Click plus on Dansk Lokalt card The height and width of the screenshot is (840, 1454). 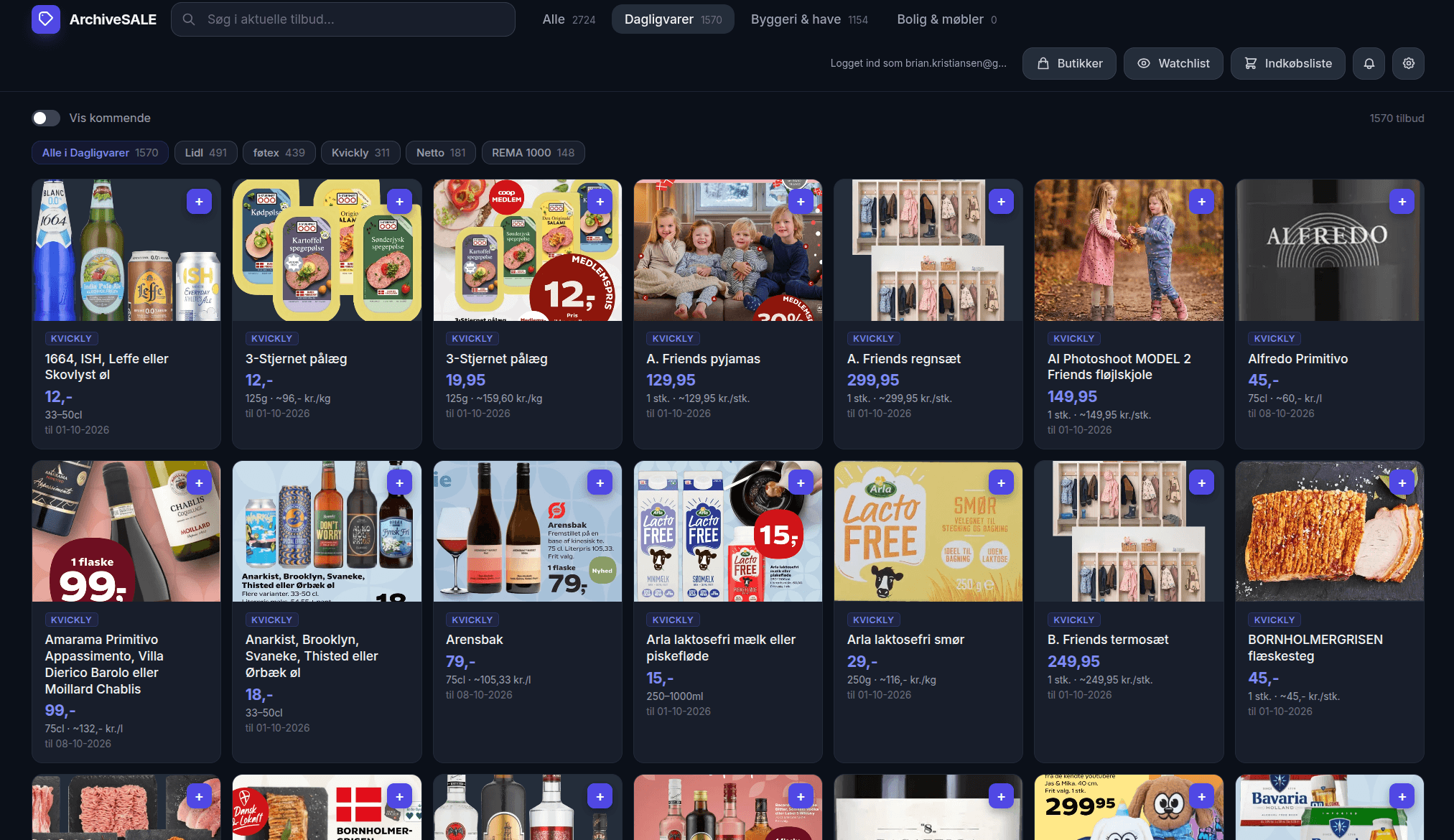pos(400,797)
